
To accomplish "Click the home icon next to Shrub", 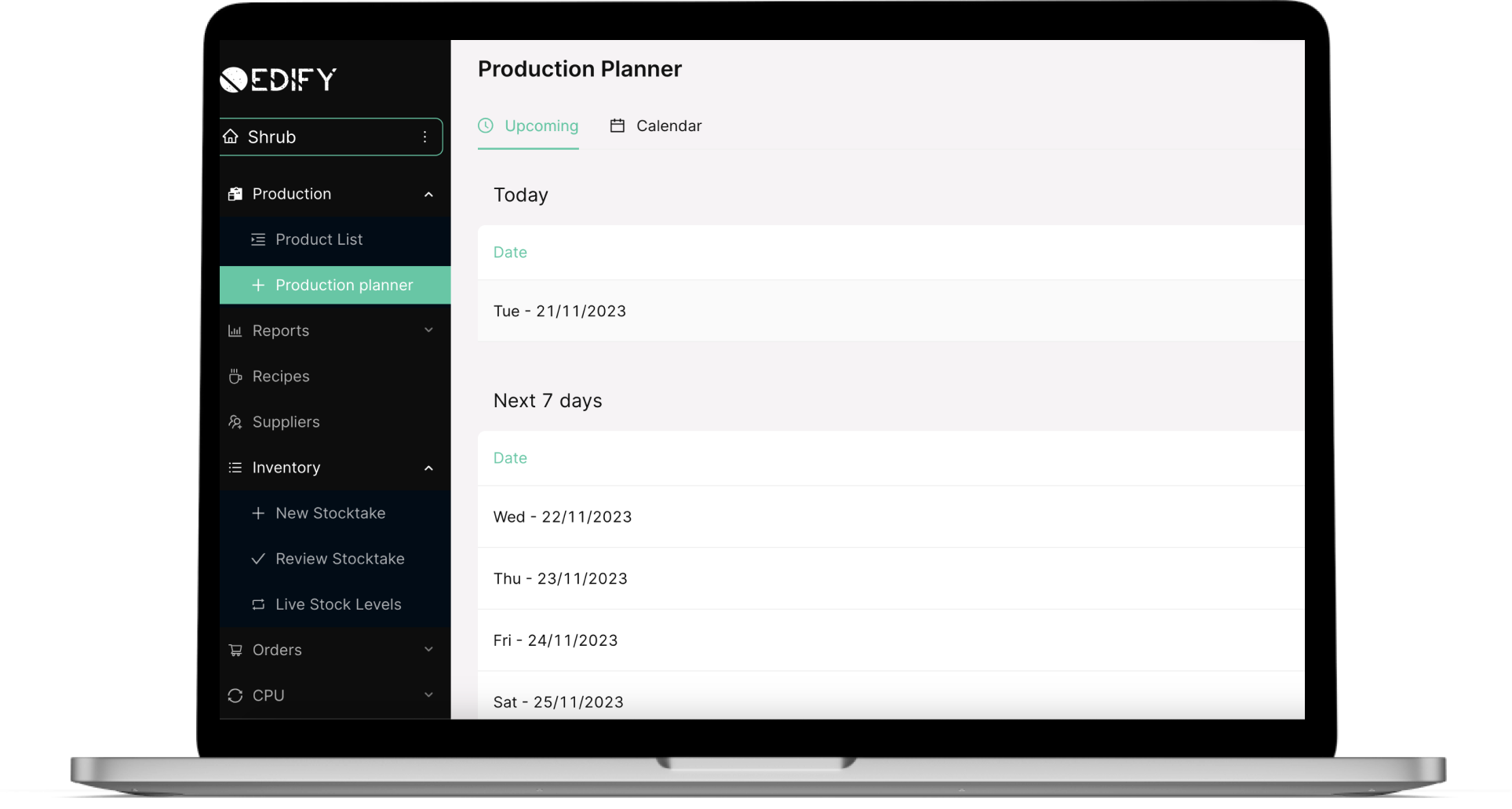I will (230, 137).
